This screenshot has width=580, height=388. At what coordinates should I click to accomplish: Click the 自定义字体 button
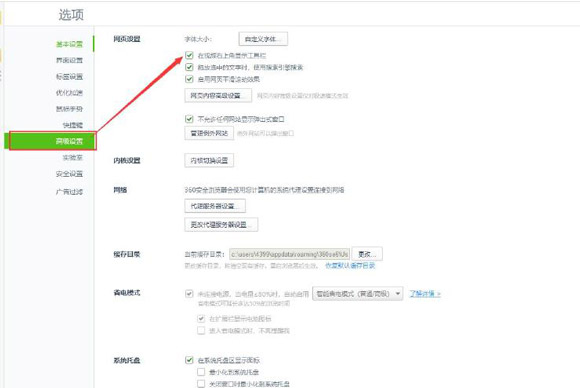pos(263,39)
